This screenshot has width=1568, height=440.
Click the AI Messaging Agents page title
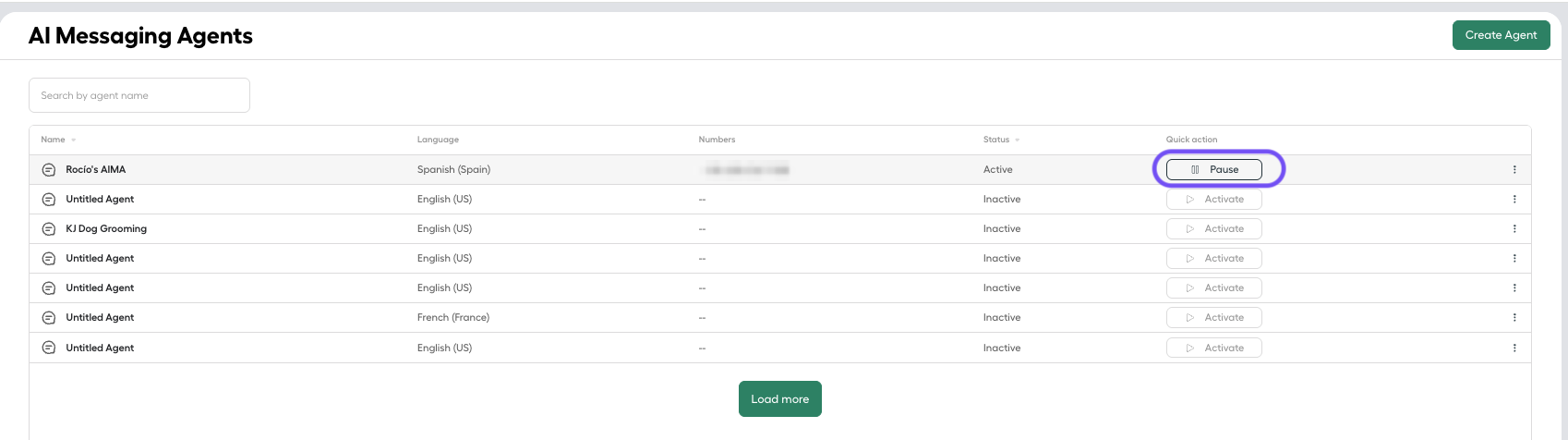pos(140,36)
